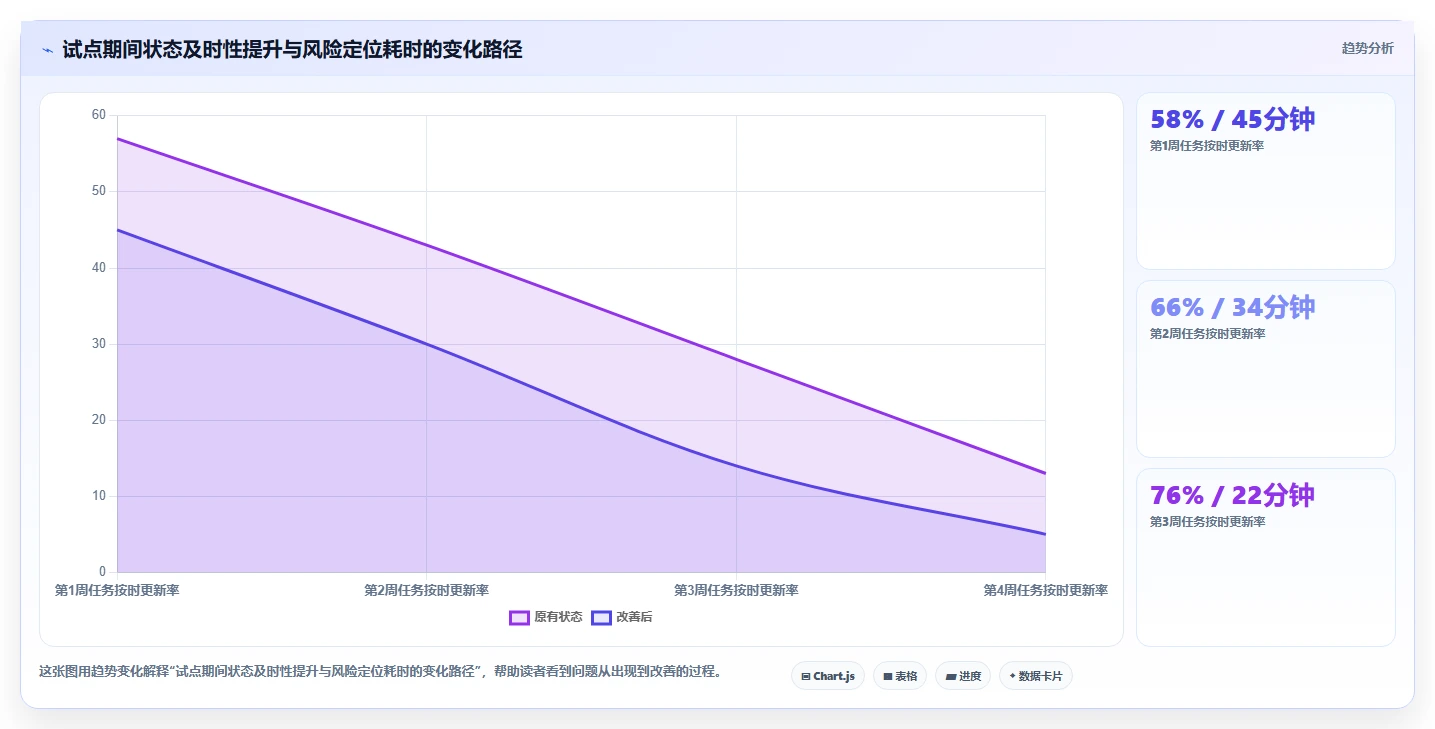Click the 第3周任务按时更新率 label under 76% / 22分钟
1435x729 pixels.
pos(1207,522)
